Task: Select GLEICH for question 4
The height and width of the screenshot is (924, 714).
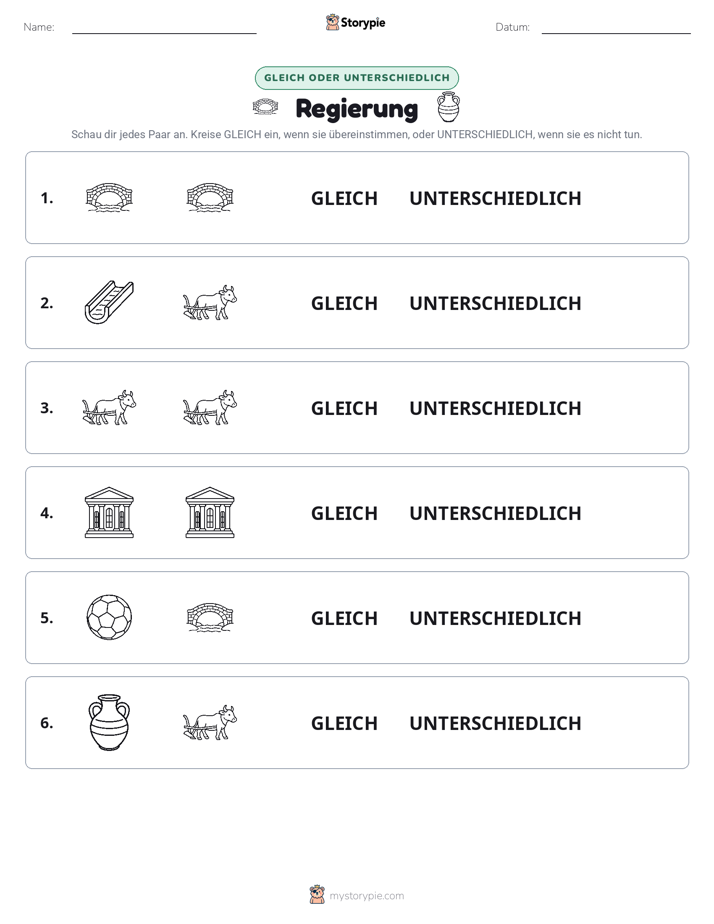Action: (344, 513)
